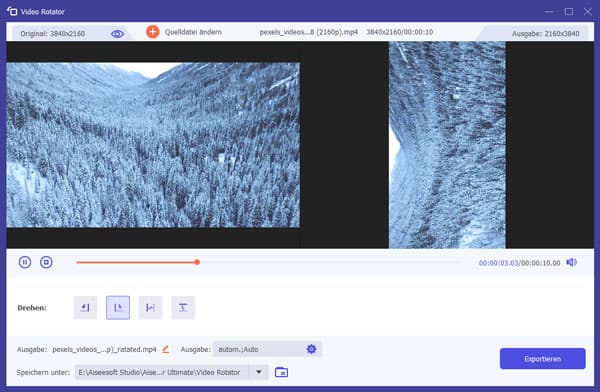Image resolution: width=600 pixels, height=392 pixels.
Task: Click the Exportieren button
Action: pos(542,359)
